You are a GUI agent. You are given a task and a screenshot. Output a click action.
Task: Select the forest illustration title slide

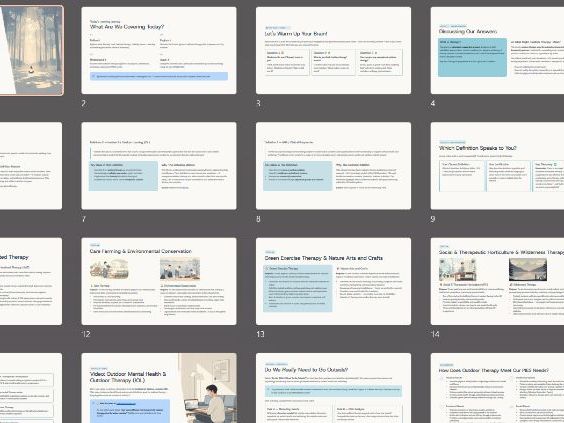click(x=31, y=50)
